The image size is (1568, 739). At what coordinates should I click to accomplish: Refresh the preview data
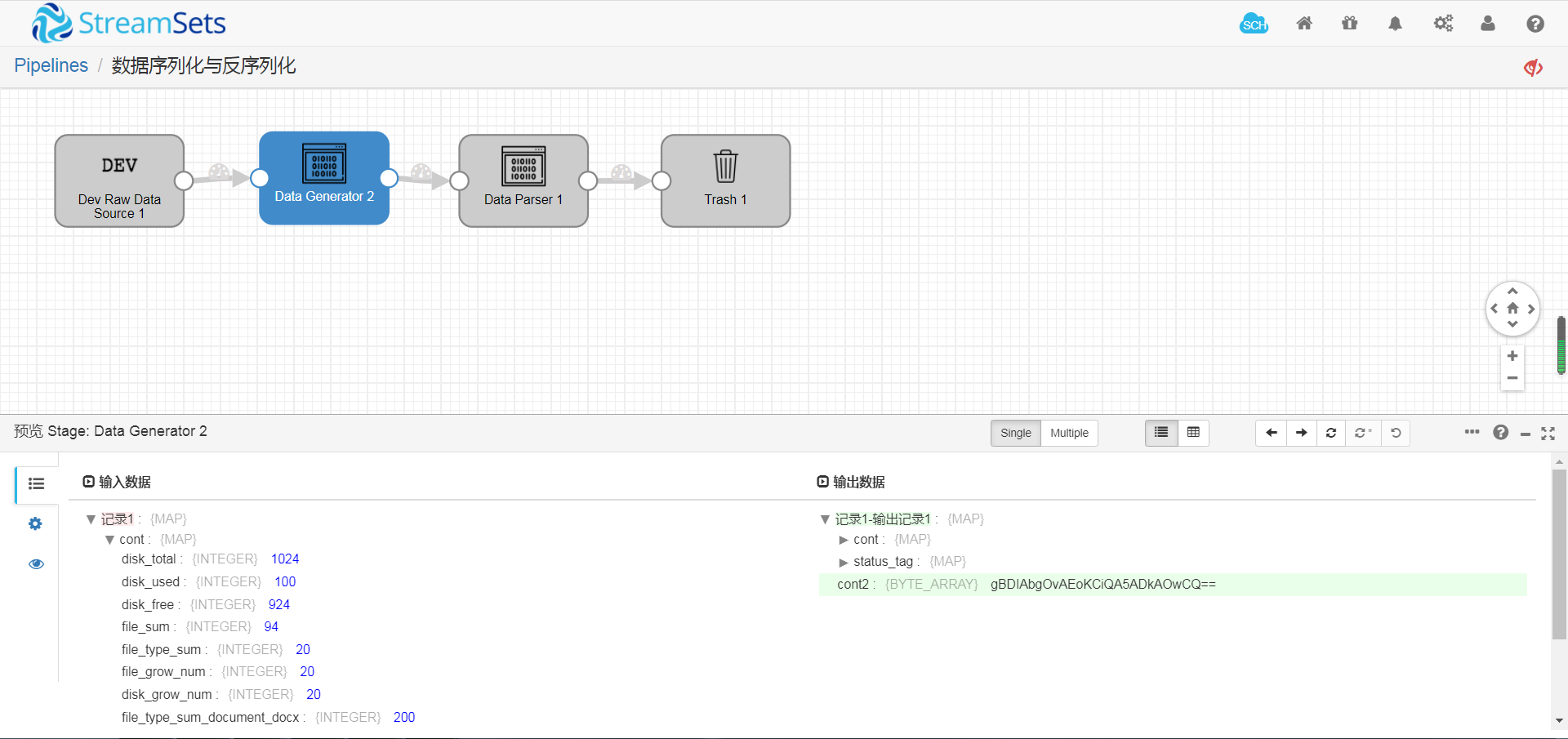pos(1331,433)
